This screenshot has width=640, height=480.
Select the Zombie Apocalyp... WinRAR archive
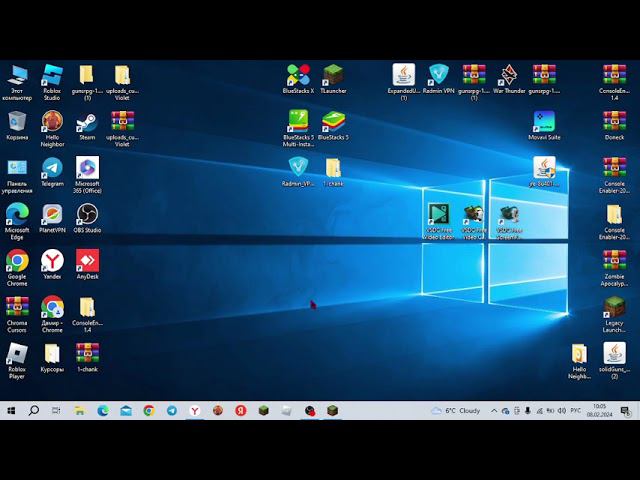pos(614,268)
